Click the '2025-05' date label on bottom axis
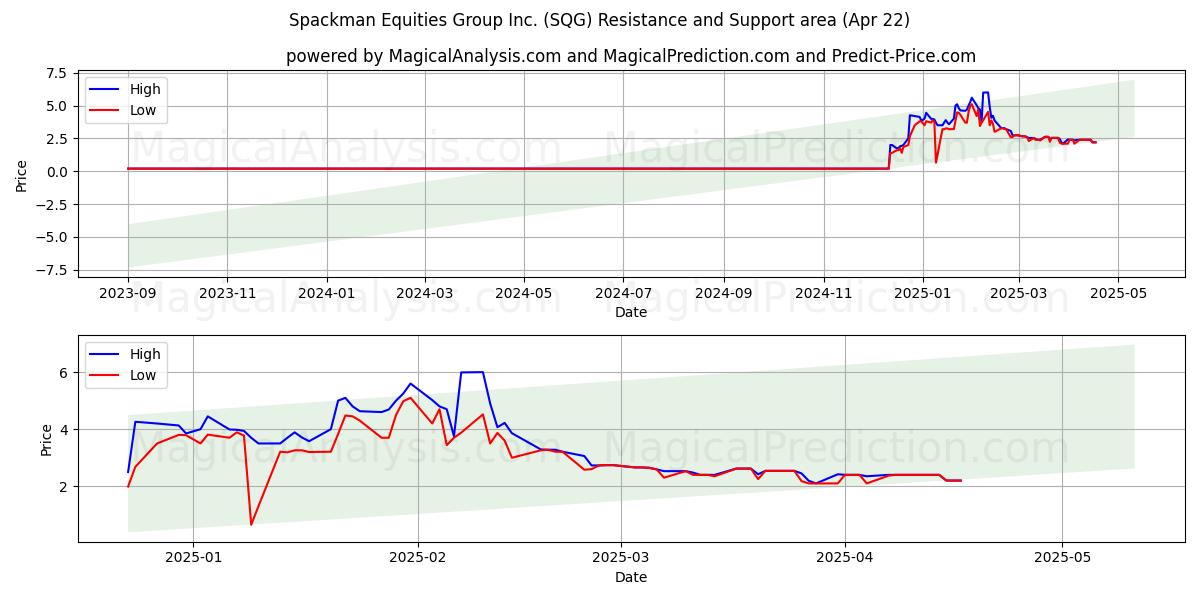This screenshot has height=600, width=1200. point(1062,558)
